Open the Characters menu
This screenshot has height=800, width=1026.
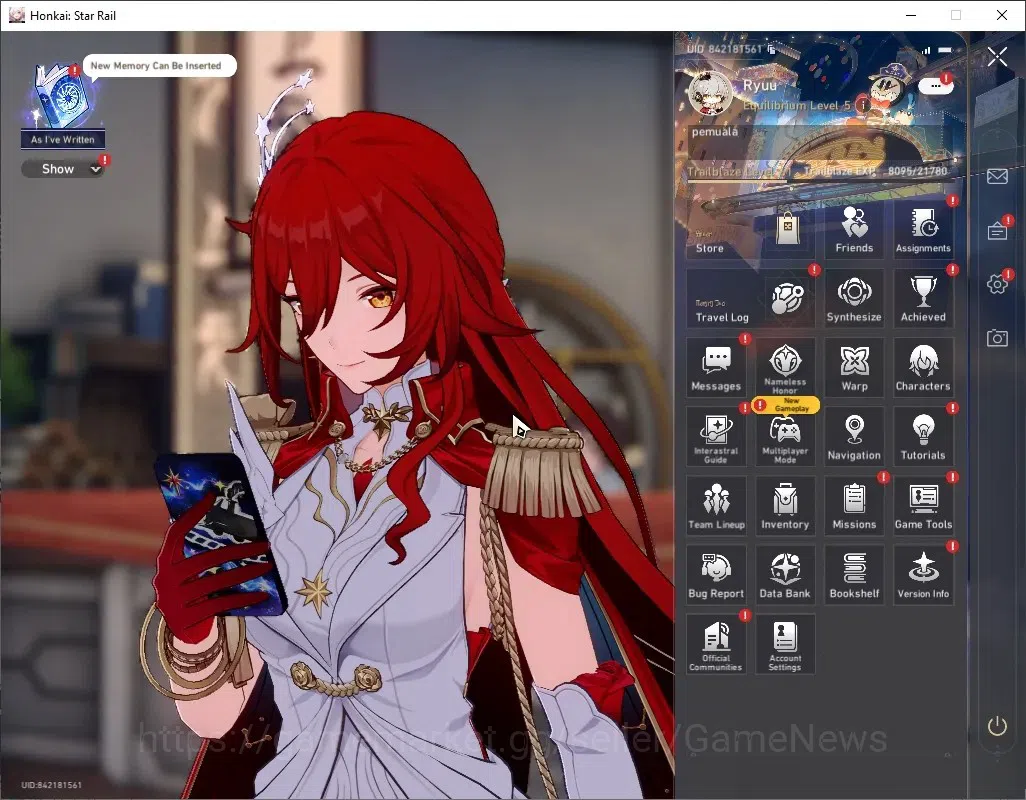click(x=923, y=368)
